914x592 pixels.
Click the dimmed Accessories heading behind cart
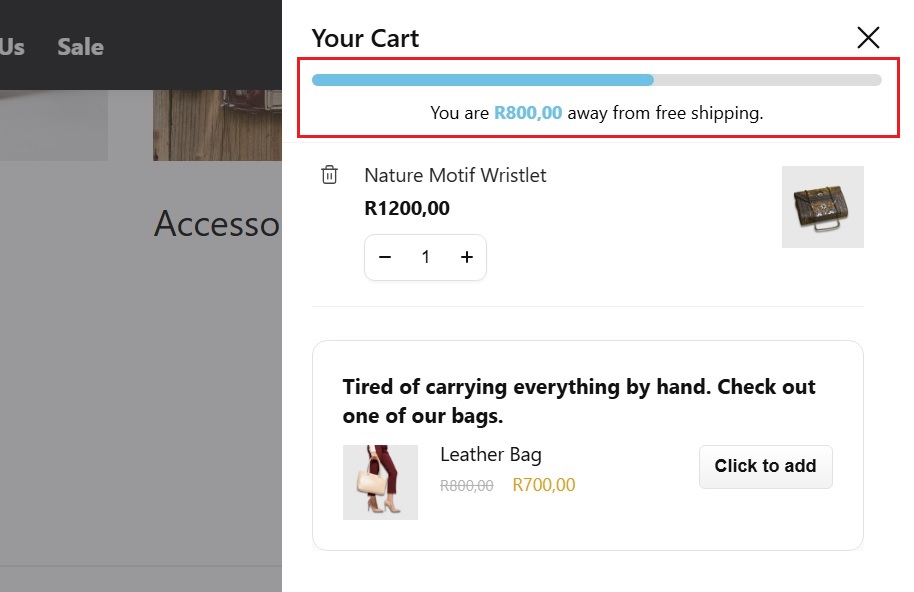216,224
